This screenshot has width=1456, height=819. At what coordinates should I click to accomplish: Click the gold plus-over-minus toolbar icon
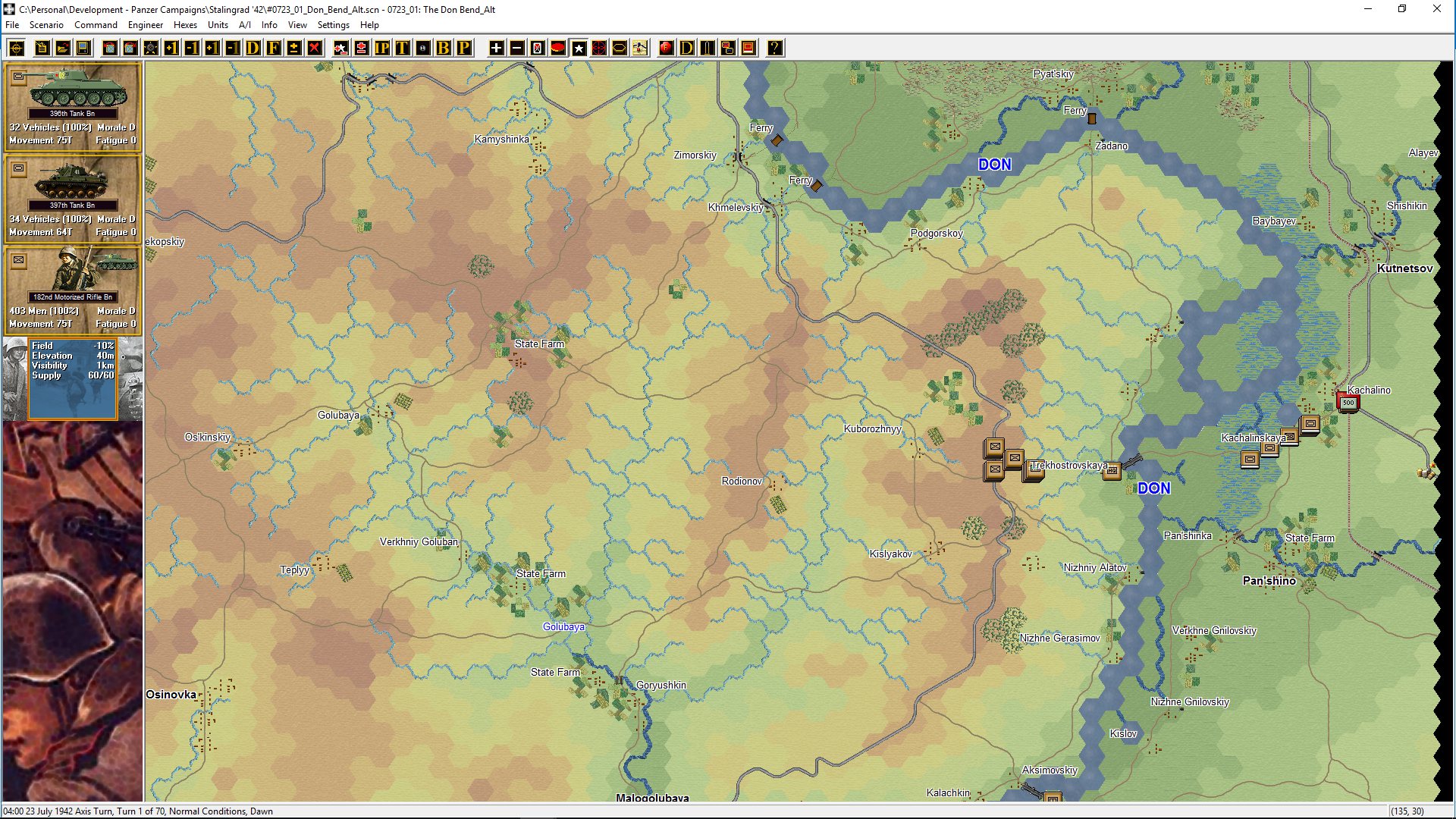click(x=294, y=49)
